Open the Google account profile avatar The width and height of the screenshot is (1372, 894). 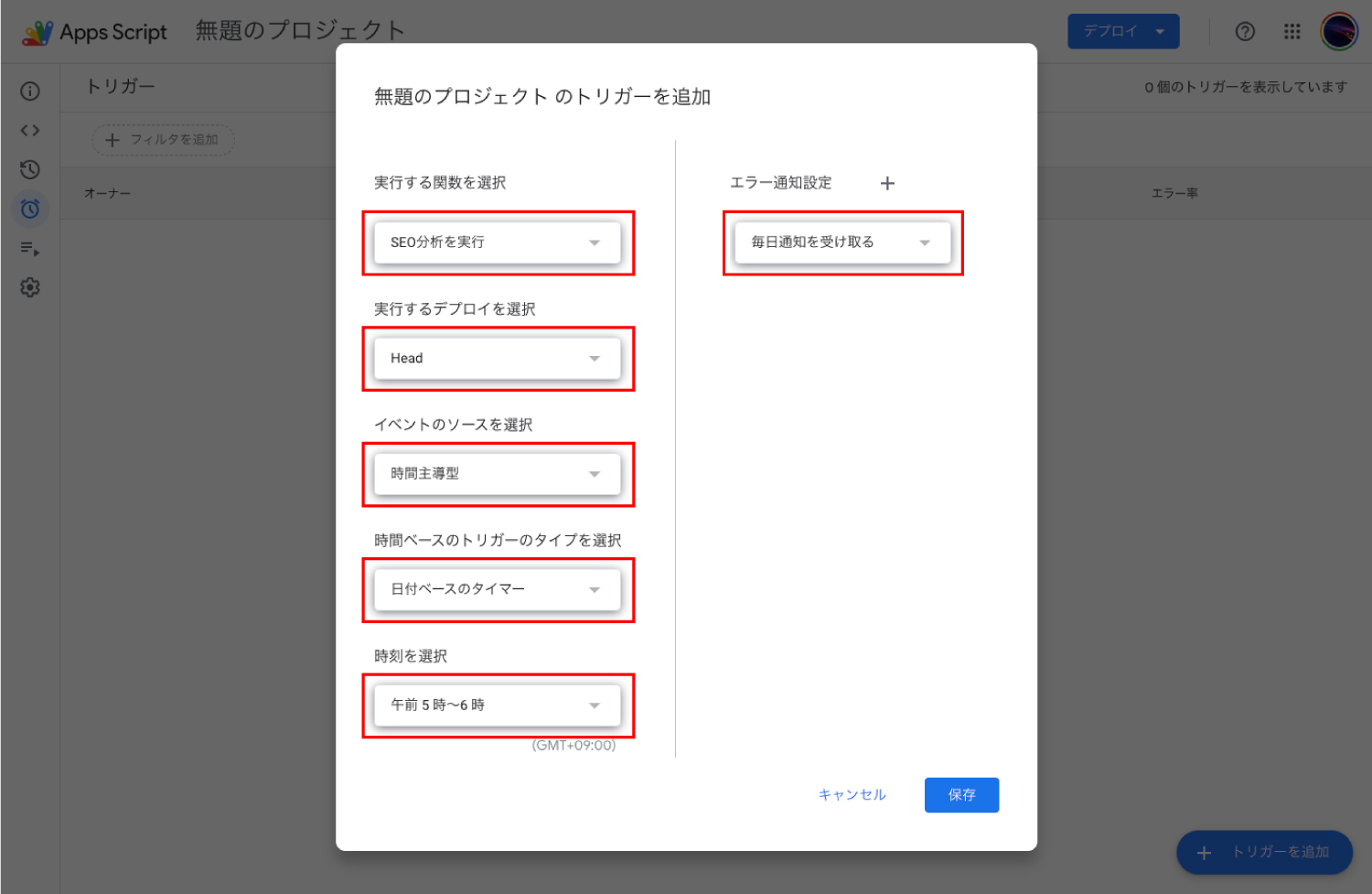tap(1339, 32)
